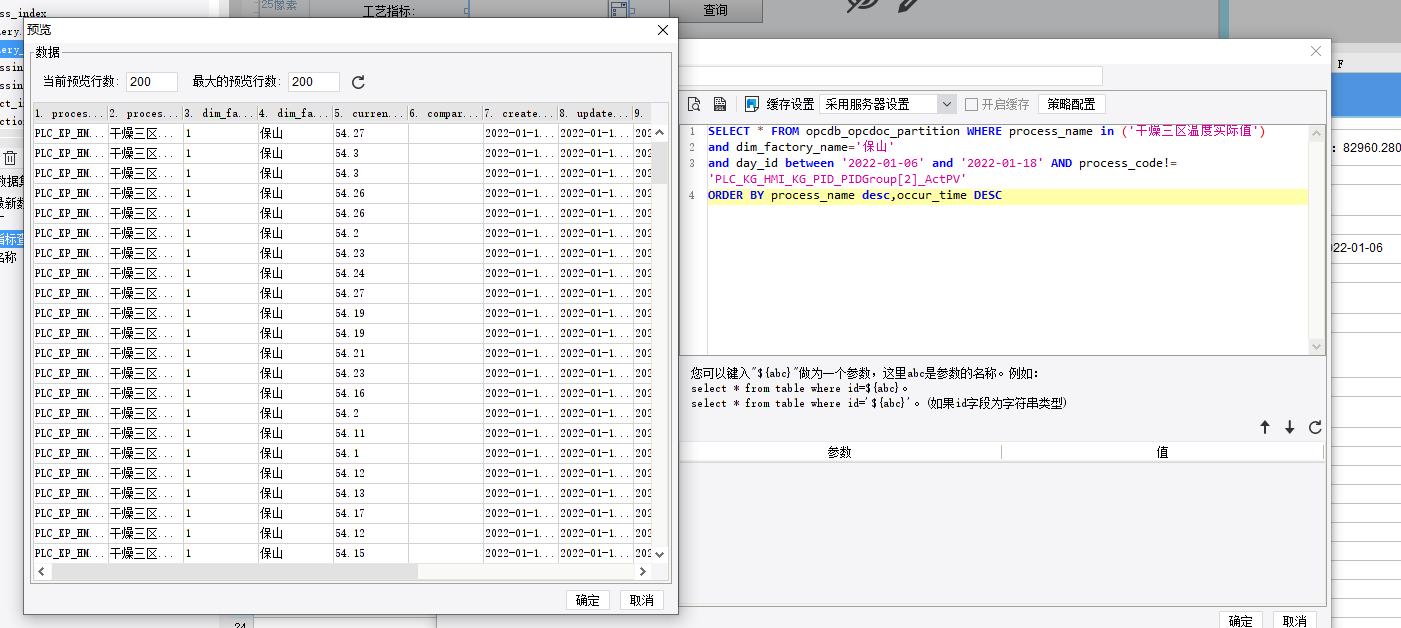The width and height of the screenshot is (1401, 628).
Task: Select the cell with value 54.11
Action: click(370, 433)
